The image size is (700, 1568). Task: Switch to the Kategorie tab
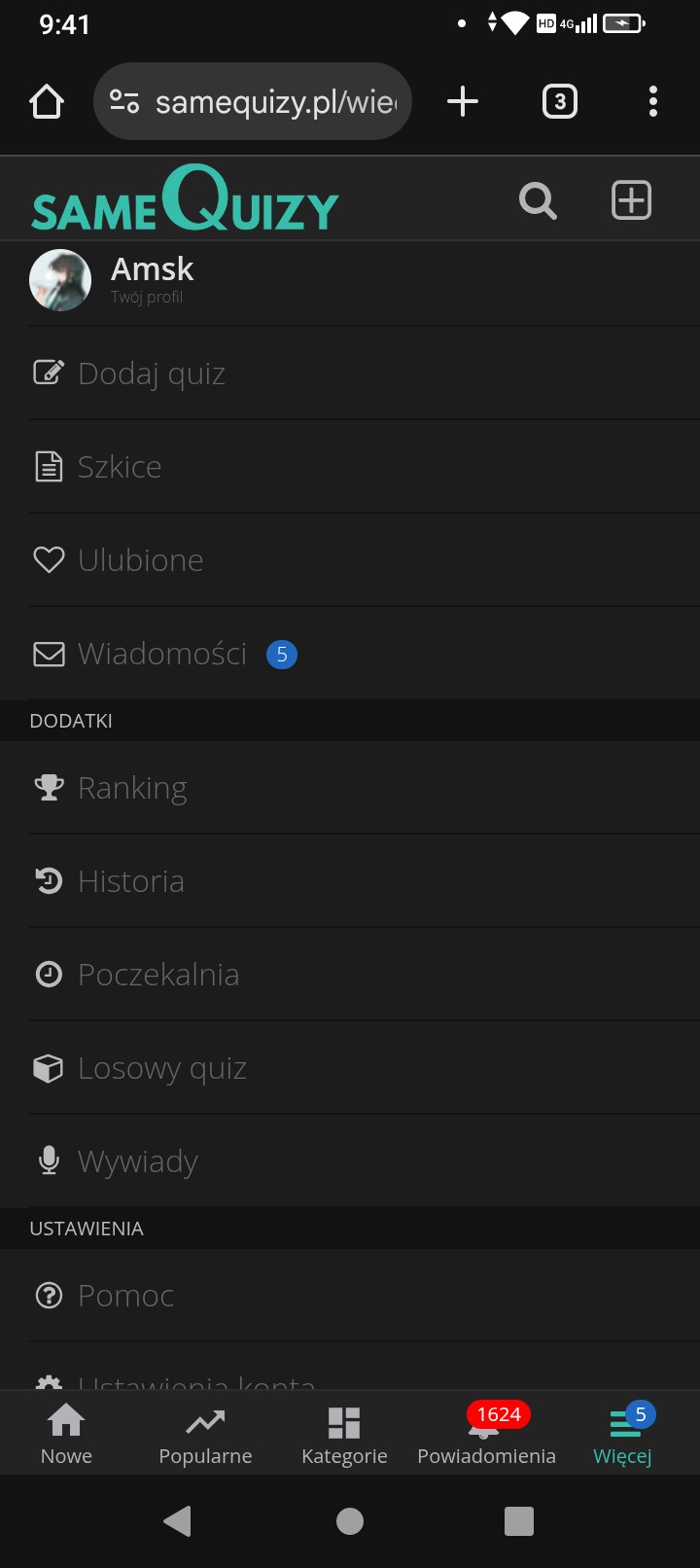tap(344, 1436)
